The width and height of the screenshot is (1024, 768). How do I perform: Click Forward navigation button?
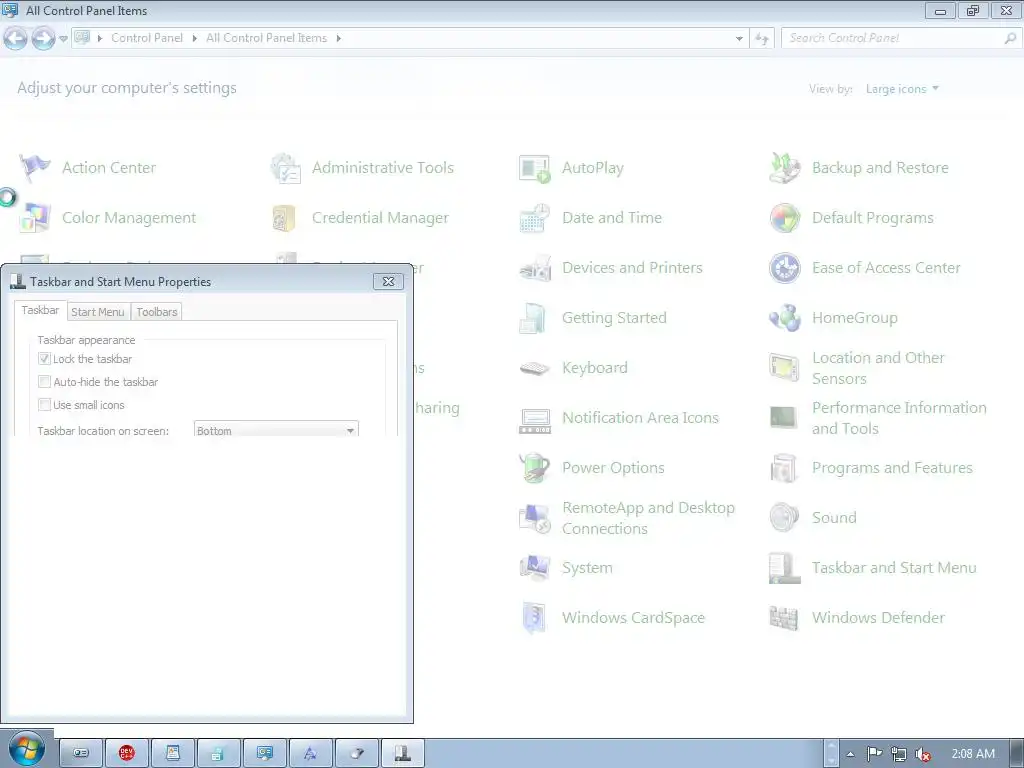43,39
